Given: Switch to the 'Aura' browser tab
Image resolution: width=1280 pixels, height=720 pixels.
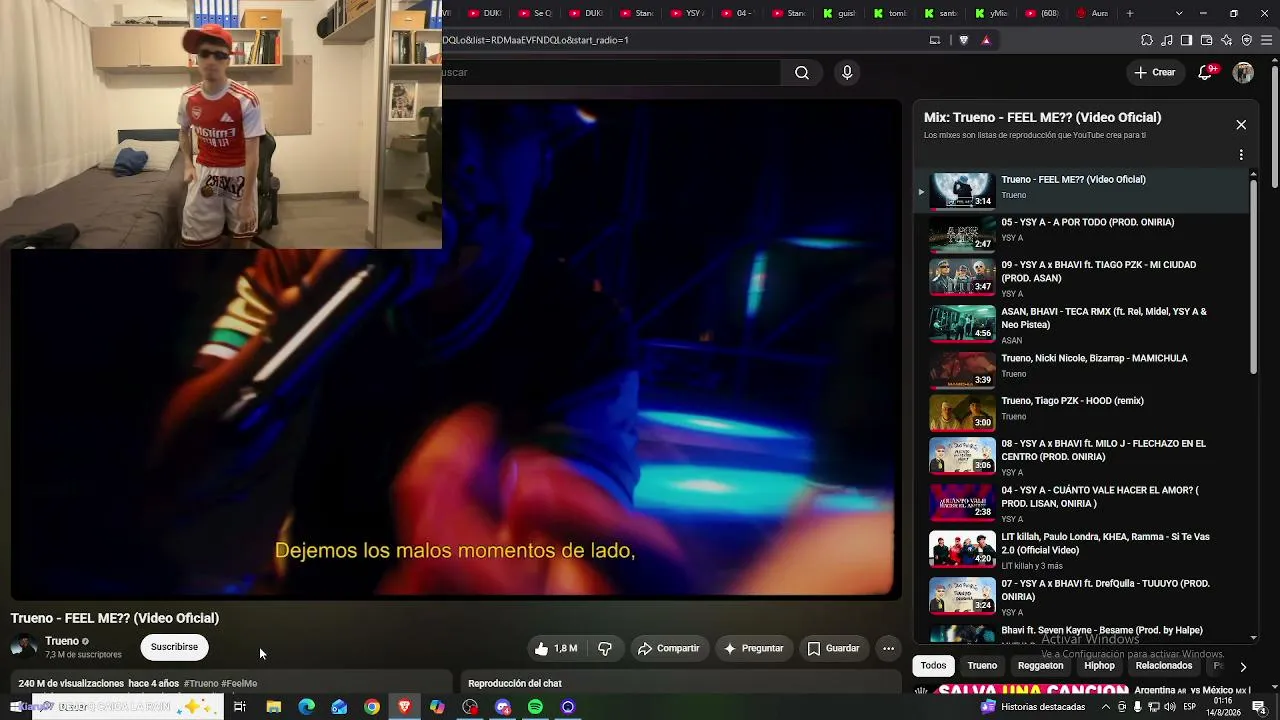Looking at the screenshot, I should click(x=1092, y=13).
